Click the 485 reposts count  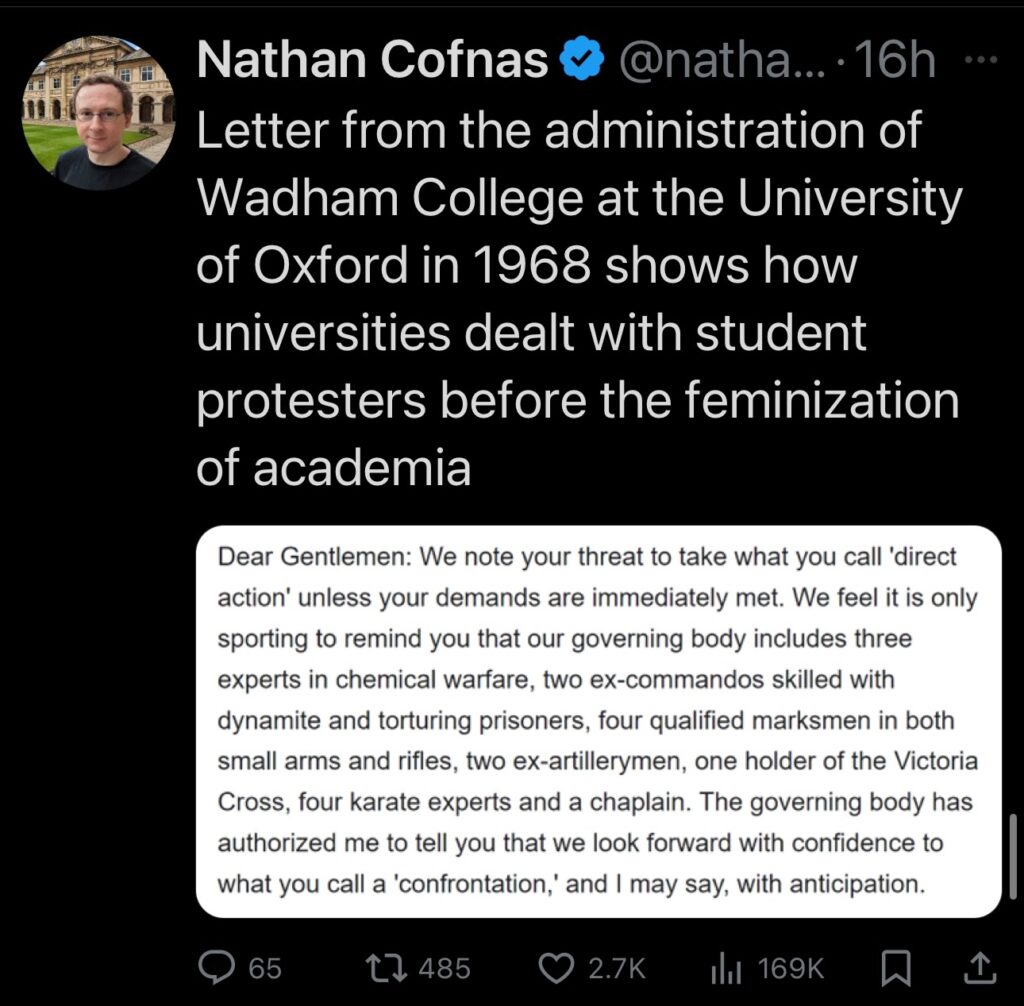[x=444, y=968]
